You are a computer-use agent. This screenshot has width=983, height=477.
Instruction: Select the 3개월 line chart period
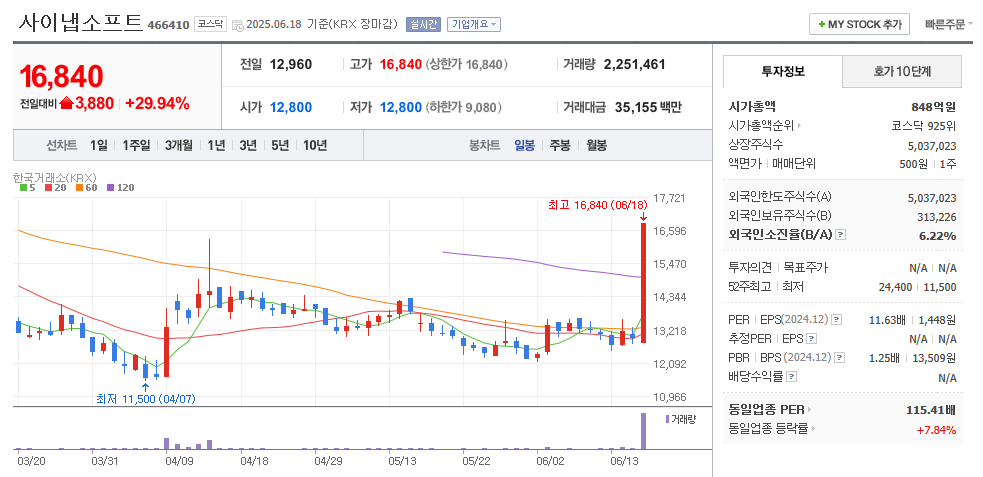pyautogui.click(x=179, y=145)
